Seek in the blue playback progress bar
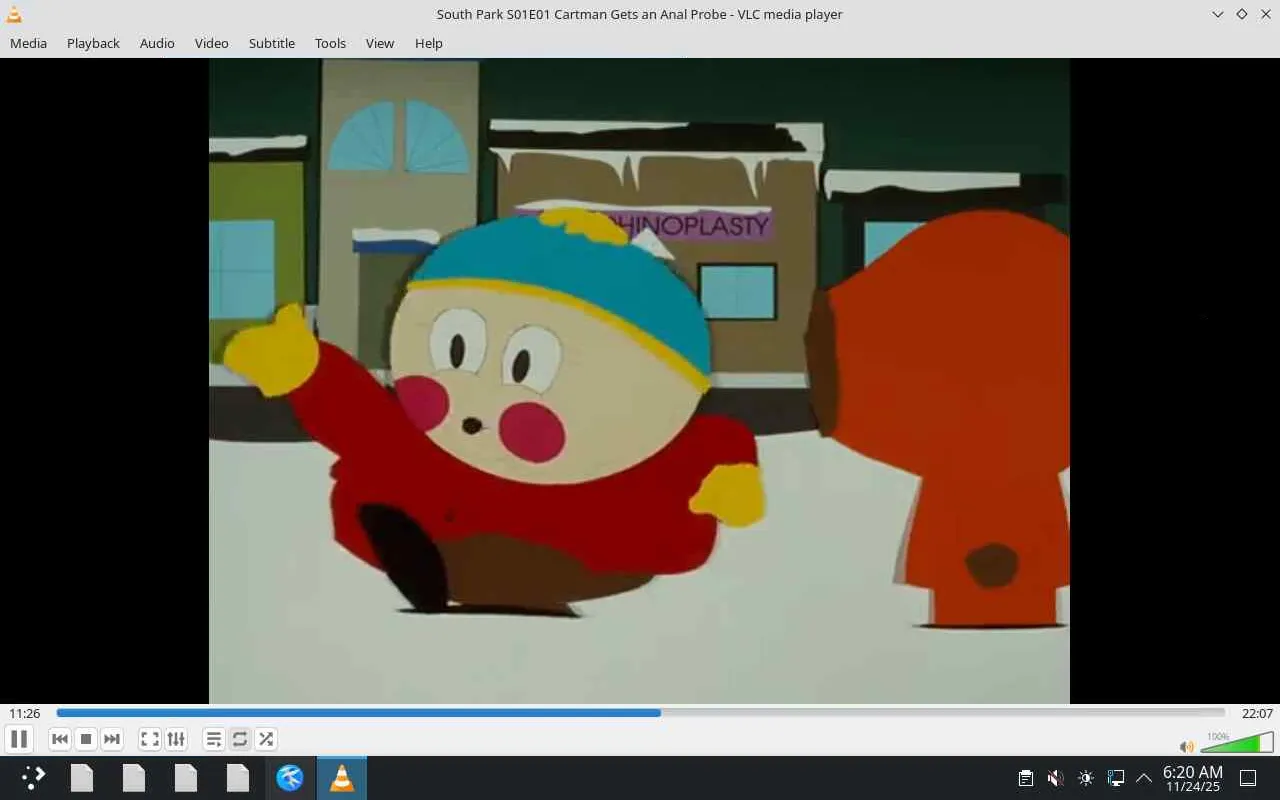 (640, 713)
